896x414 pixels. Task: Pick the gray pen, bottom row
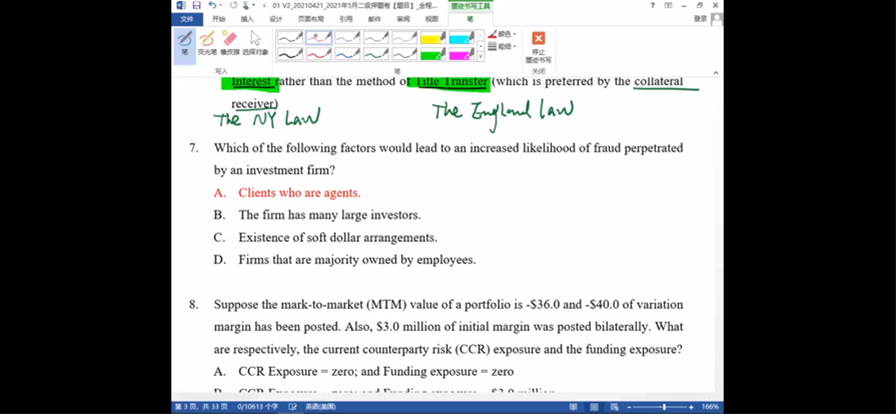coord(404,54)
